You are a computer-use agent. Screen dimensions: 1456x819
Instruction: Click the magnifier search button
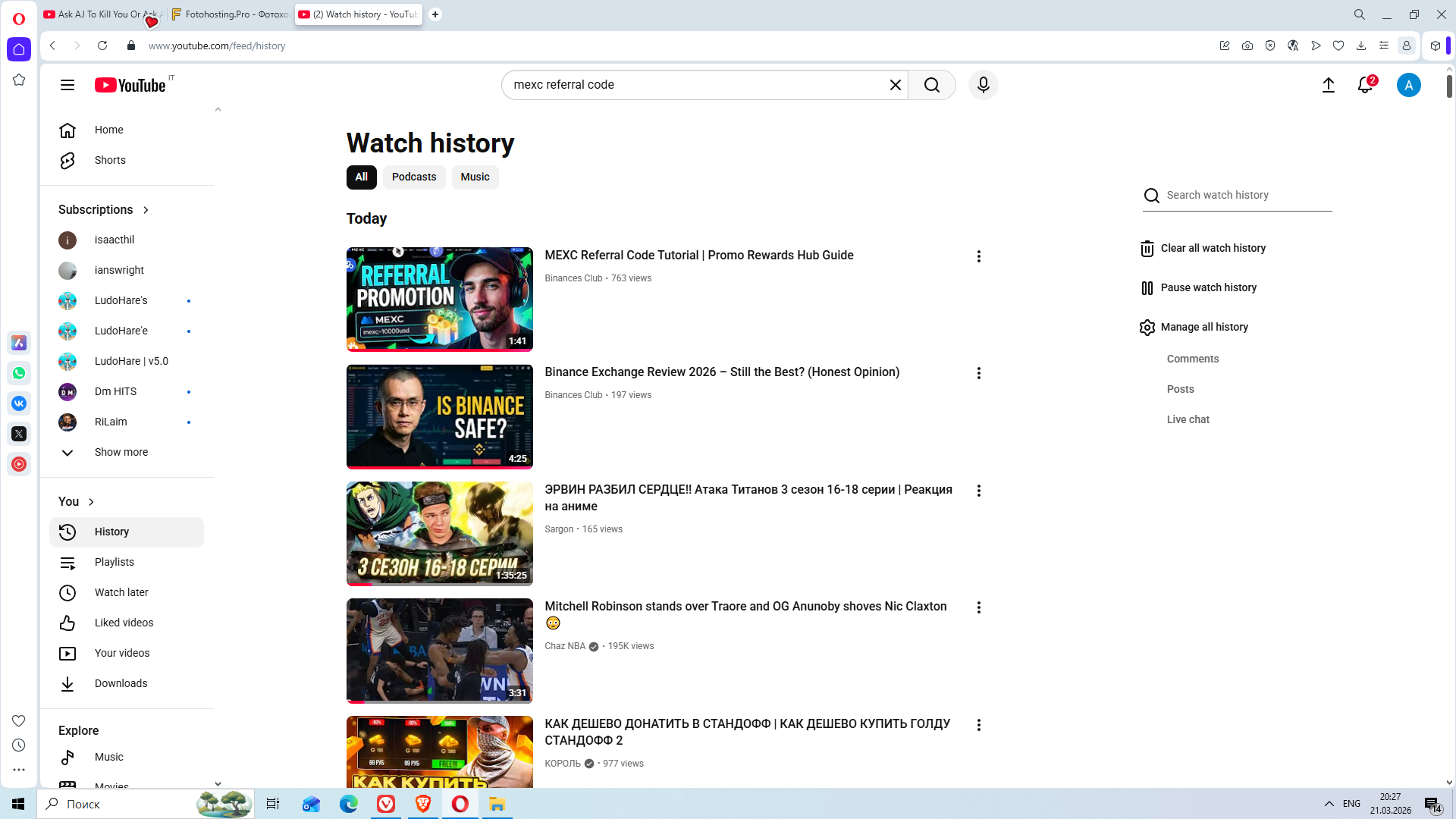(x=932, y=85)
